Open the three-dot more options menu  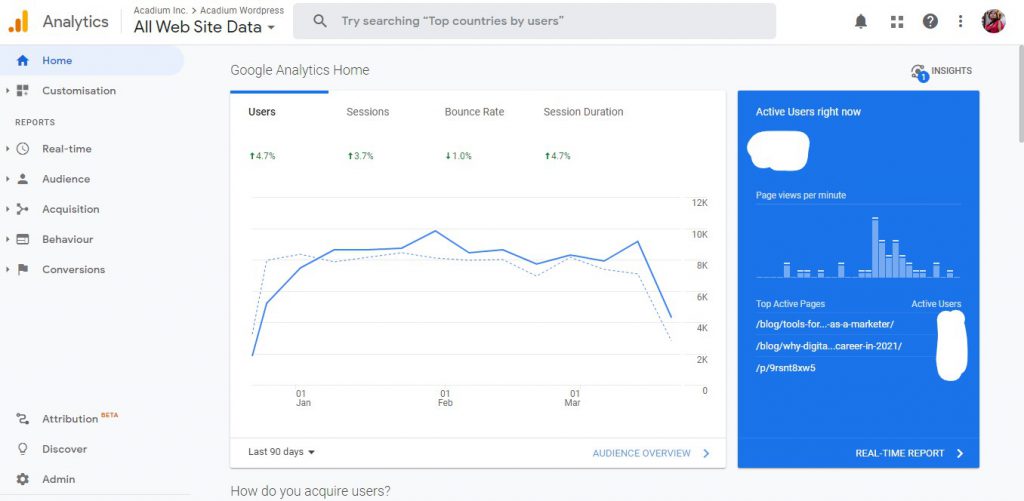pyautogui.click(x=960, y=22)
